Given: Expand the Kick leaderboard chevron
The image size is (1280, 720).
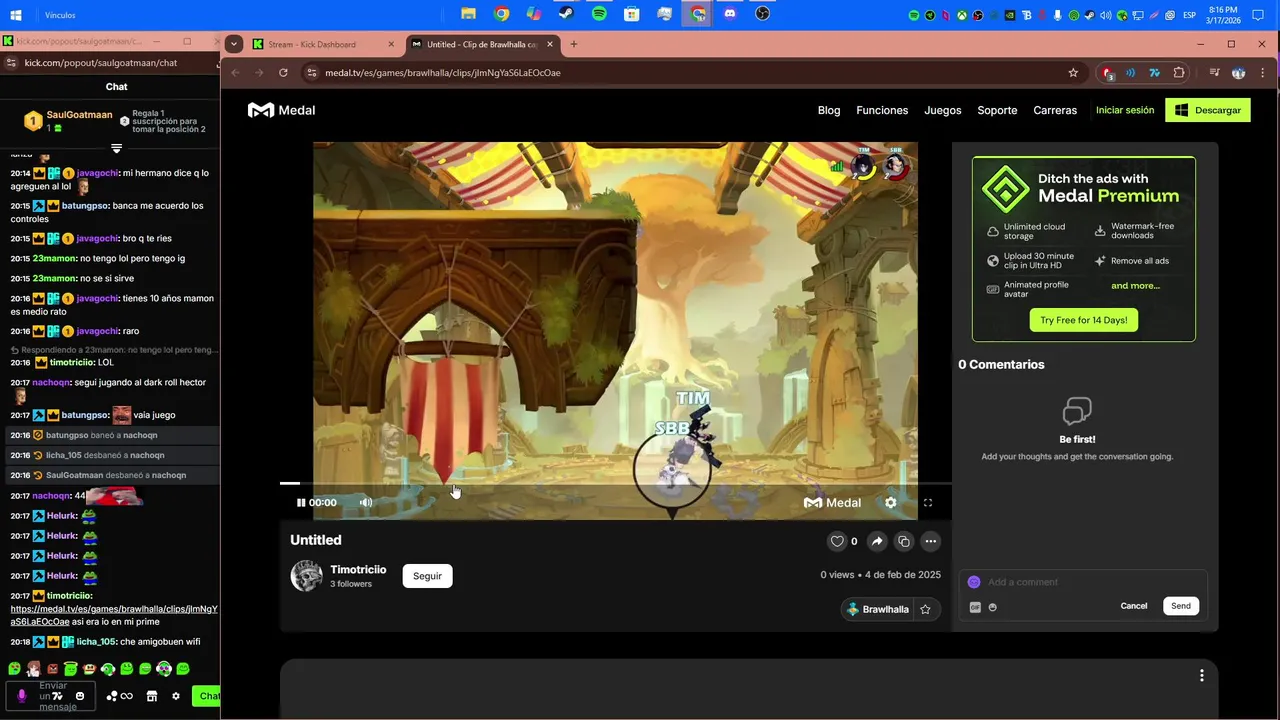Looking at the screenshot, I should coord(116,148).
